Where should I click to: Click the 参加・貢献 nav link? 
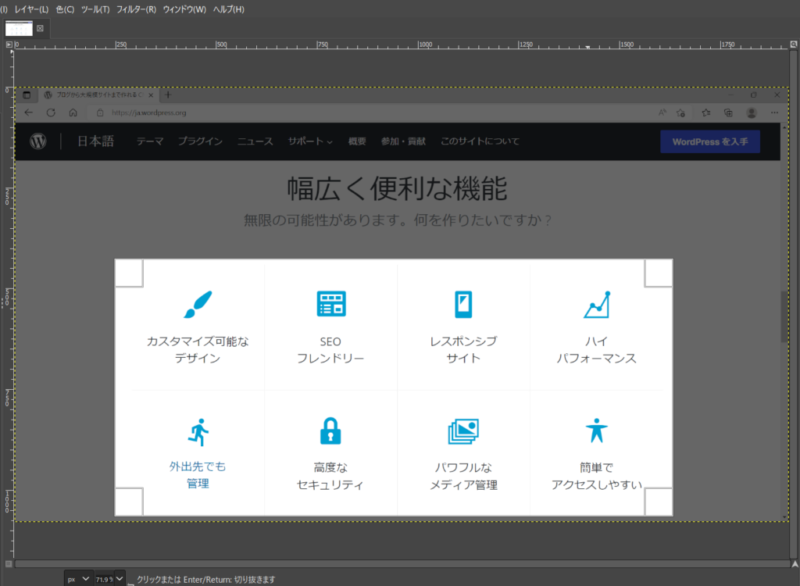pos(404,141)
